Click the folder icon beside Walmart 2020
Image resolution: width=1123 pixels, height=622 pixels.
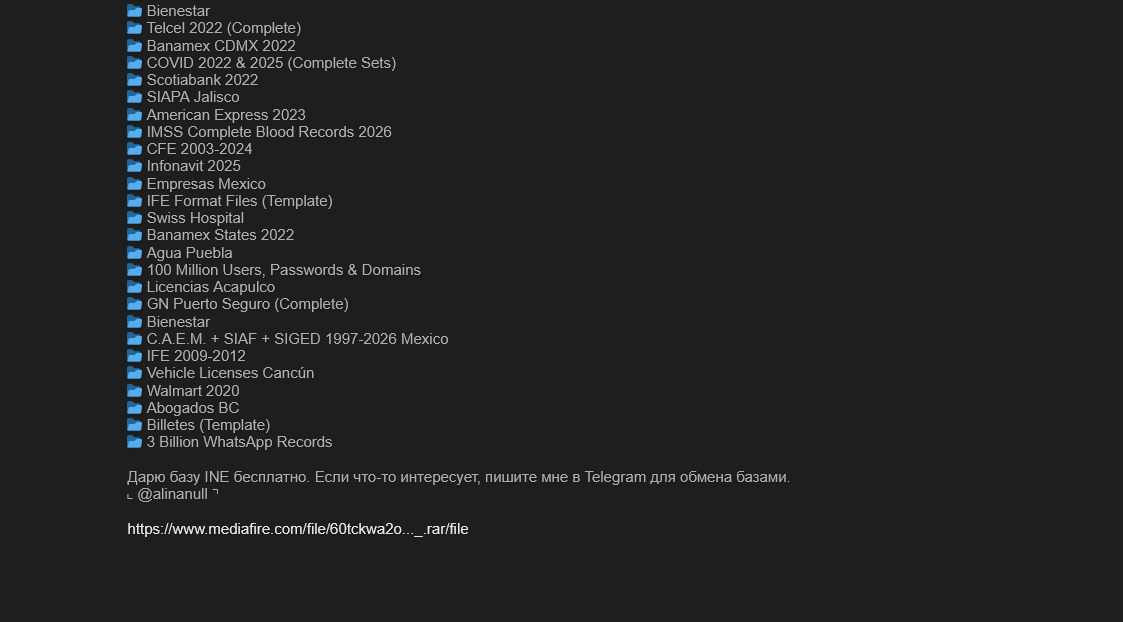(x=135, y=391)
